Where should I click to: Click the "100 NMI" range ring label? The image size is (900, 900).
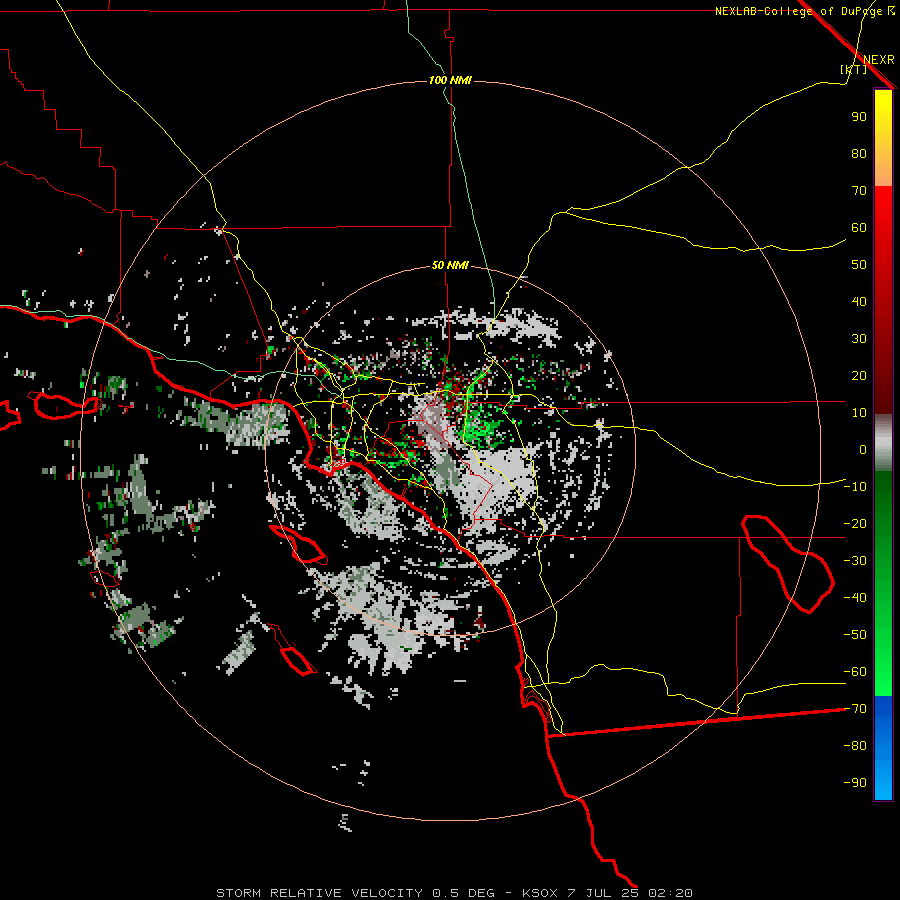tap(450, 80)
